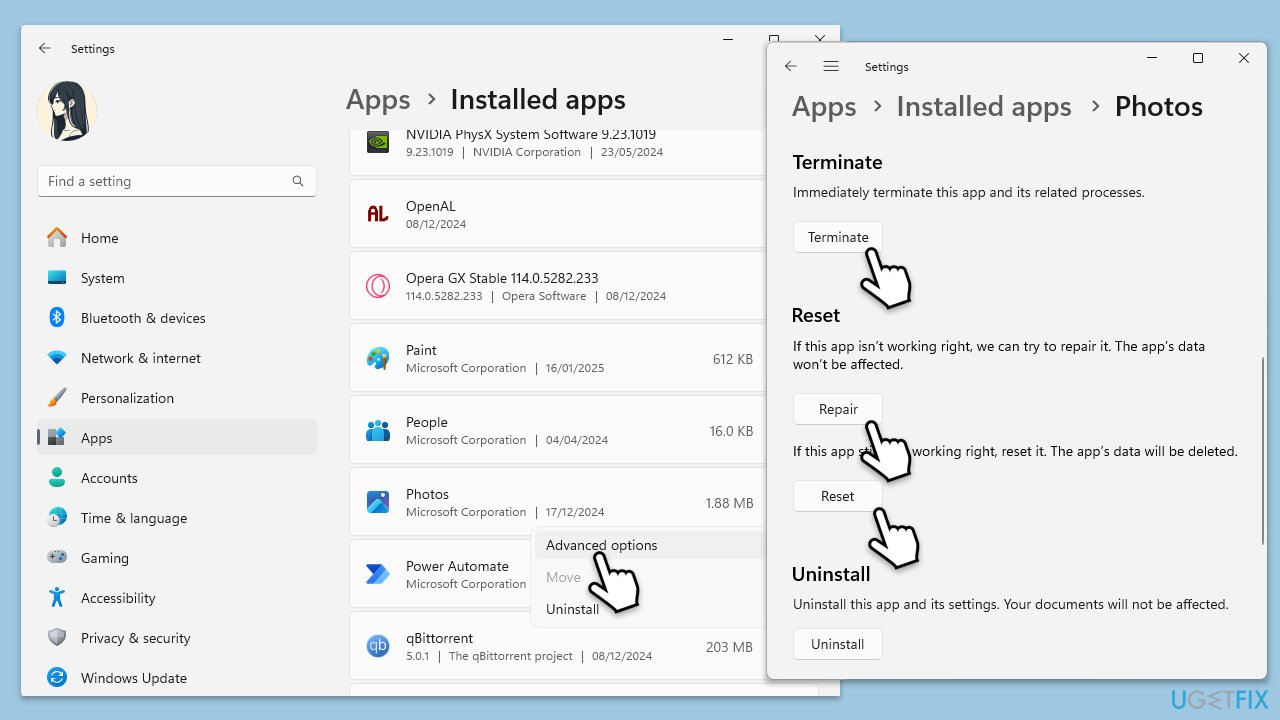The image size is (1280, 720).
Task: Click the user avatar picture
Action: pyautogui.click(x=67, y=110)
